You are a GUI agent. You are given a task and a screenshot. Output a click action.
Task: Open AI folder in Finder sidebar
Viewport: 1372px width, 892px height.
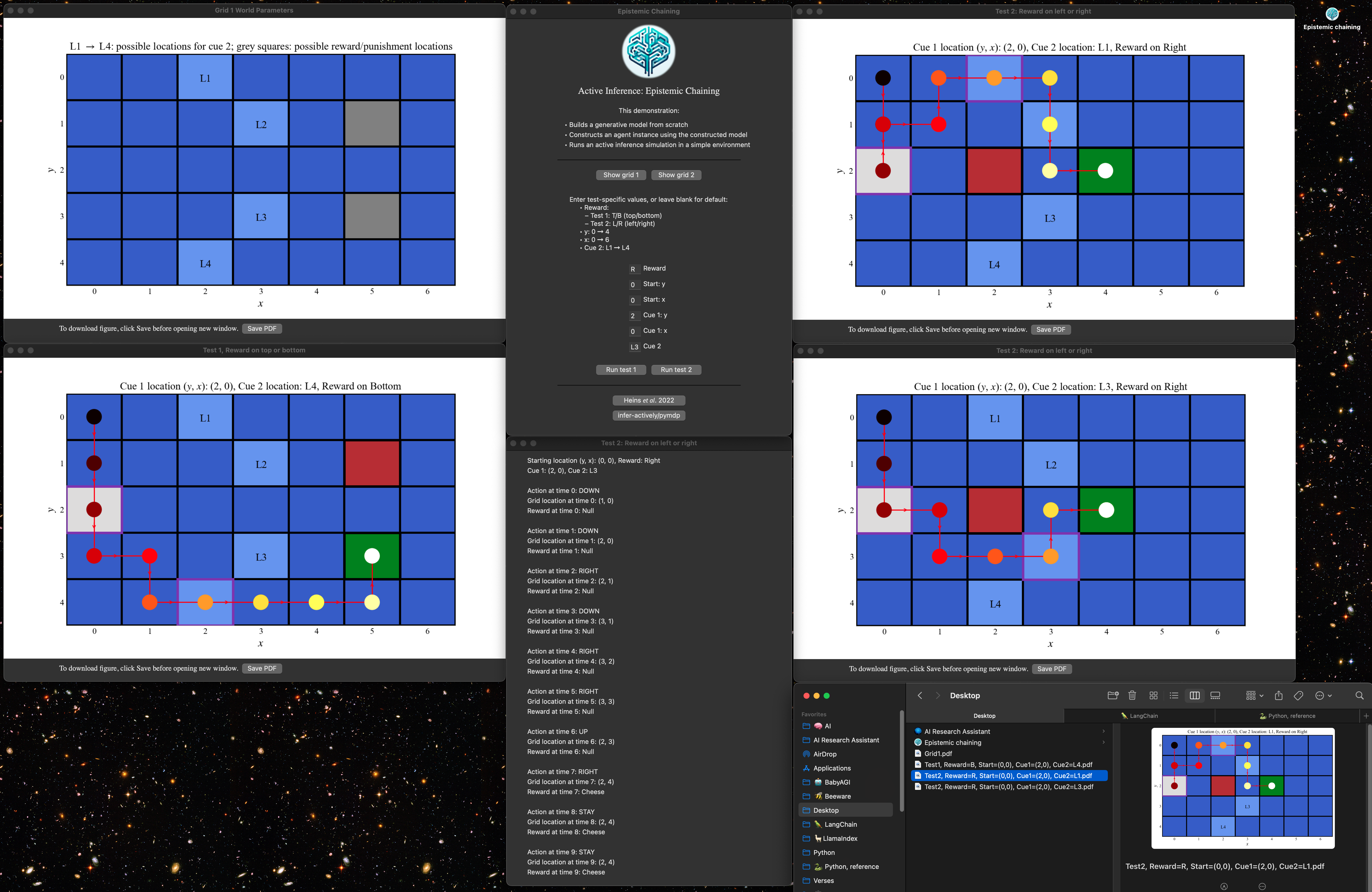click(x=845, y=726)
